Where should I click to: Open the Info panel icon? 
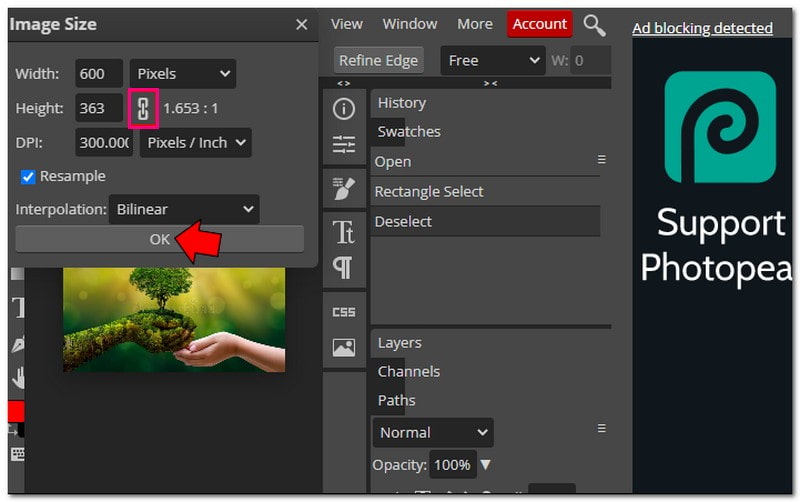click(x=344, y=110)
